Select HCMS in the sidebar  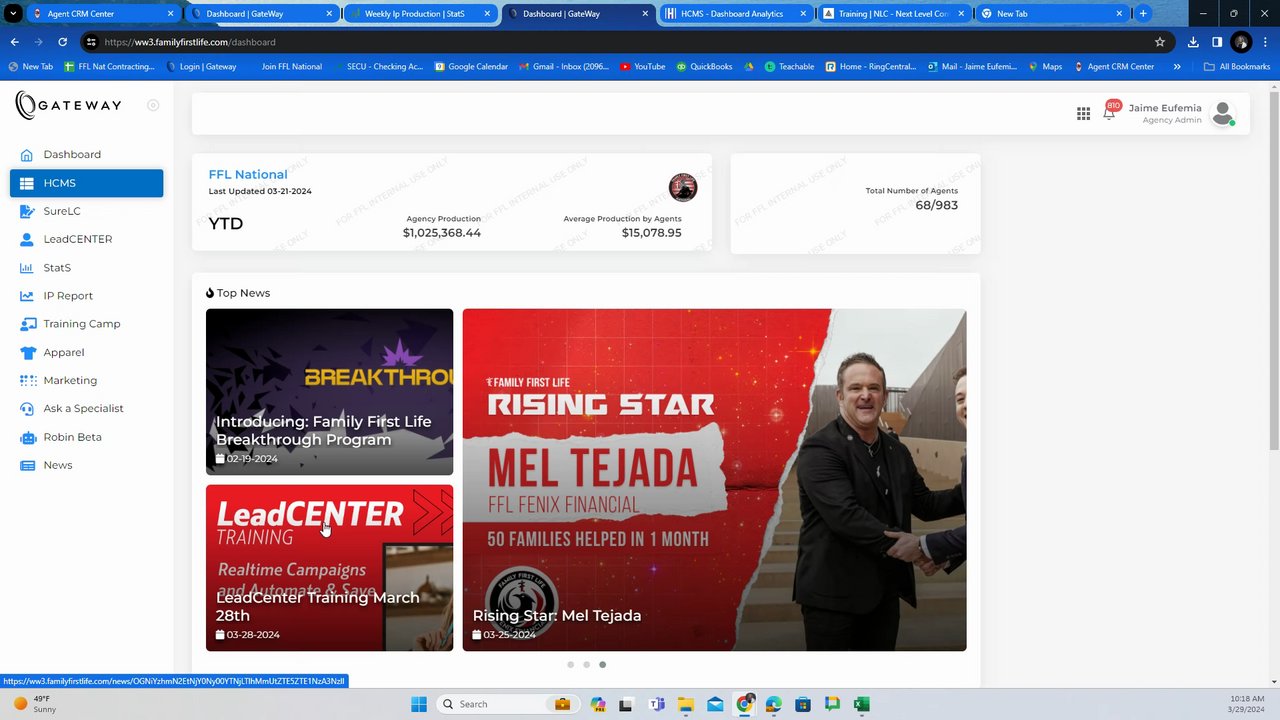(x=86, y=183)
